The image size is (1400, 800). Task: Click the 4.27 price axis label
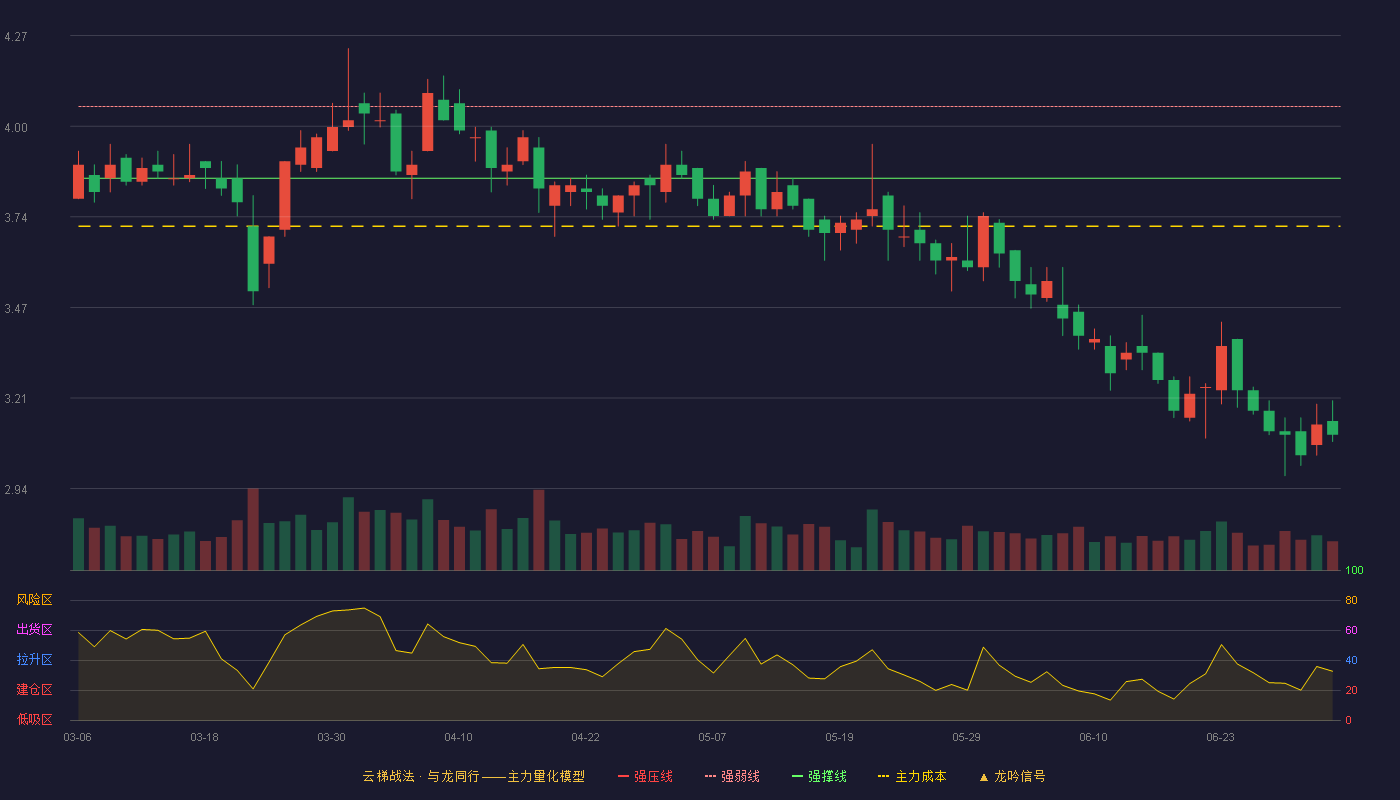point(16,37)
